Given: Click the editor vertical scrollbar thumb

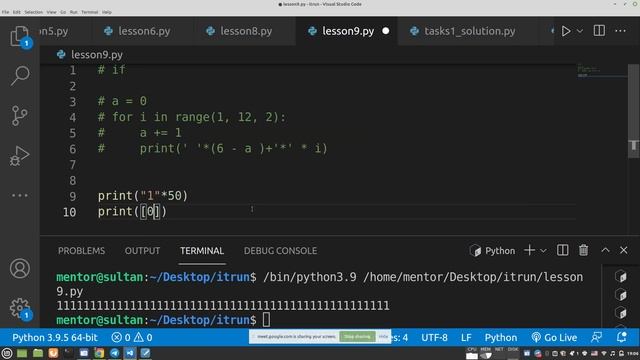Looking at the screenshot, I should [x=633, y=111].
